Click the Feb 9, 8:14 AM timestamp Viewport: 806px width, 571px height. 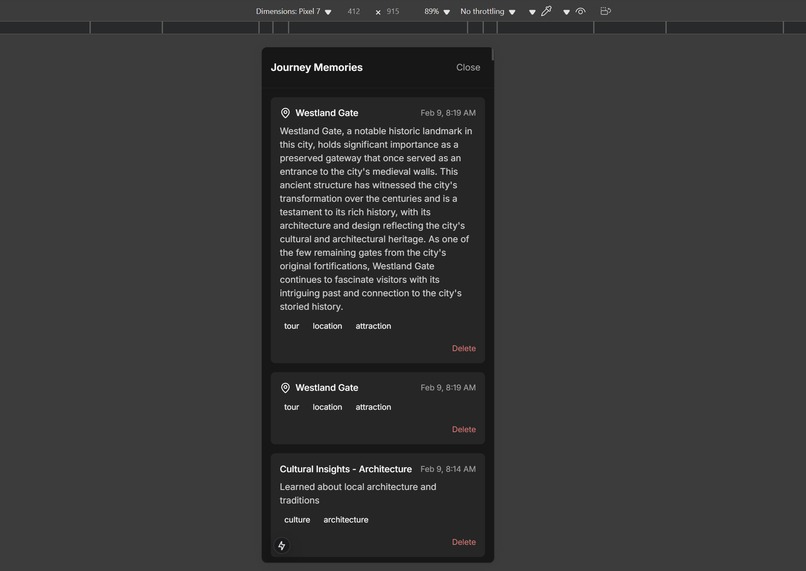448,469
